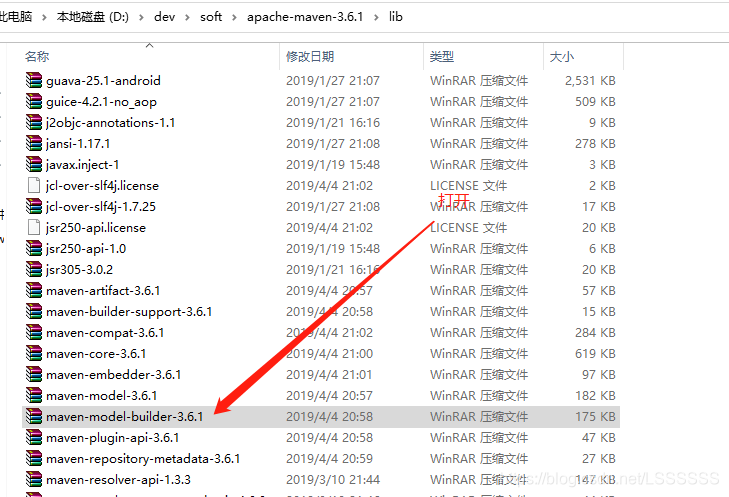Viewport: 729px width, 497px height.
Task: Expand the chevron after soft breadcrumb
Action: (234, 18)
